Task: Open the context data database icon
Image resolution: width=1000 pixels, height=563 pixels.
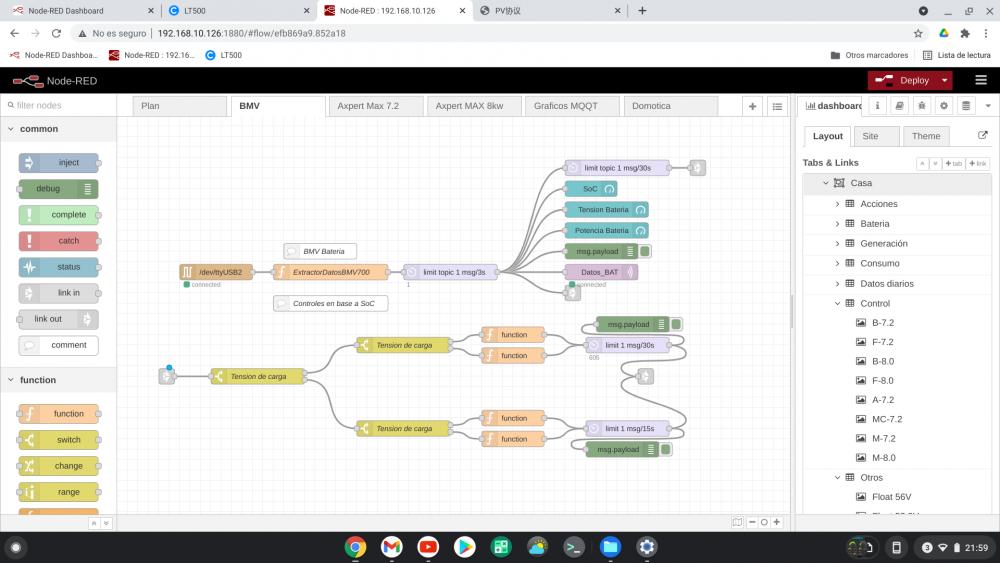Action: click(x=966, y=106)
